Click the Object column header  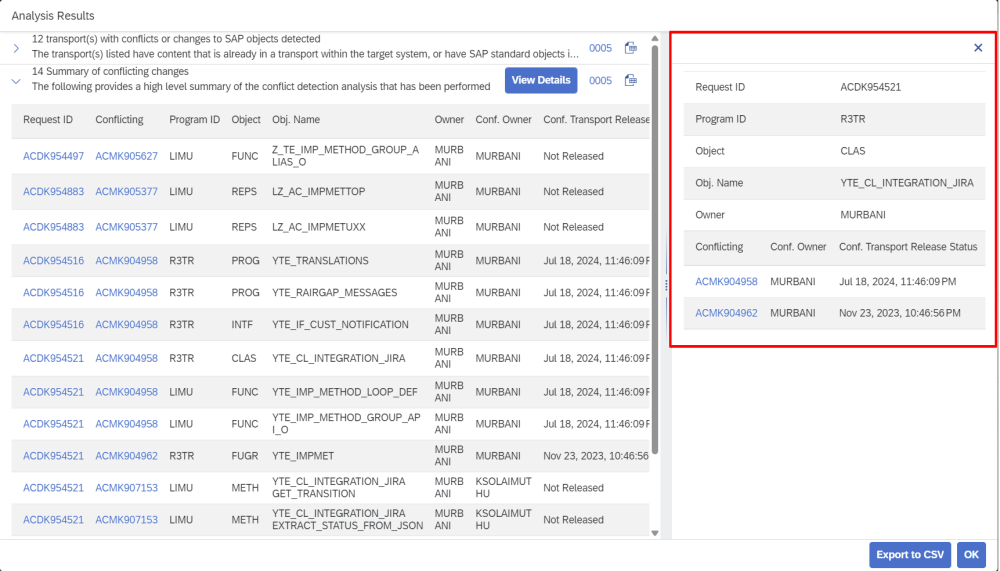(246, 119)
